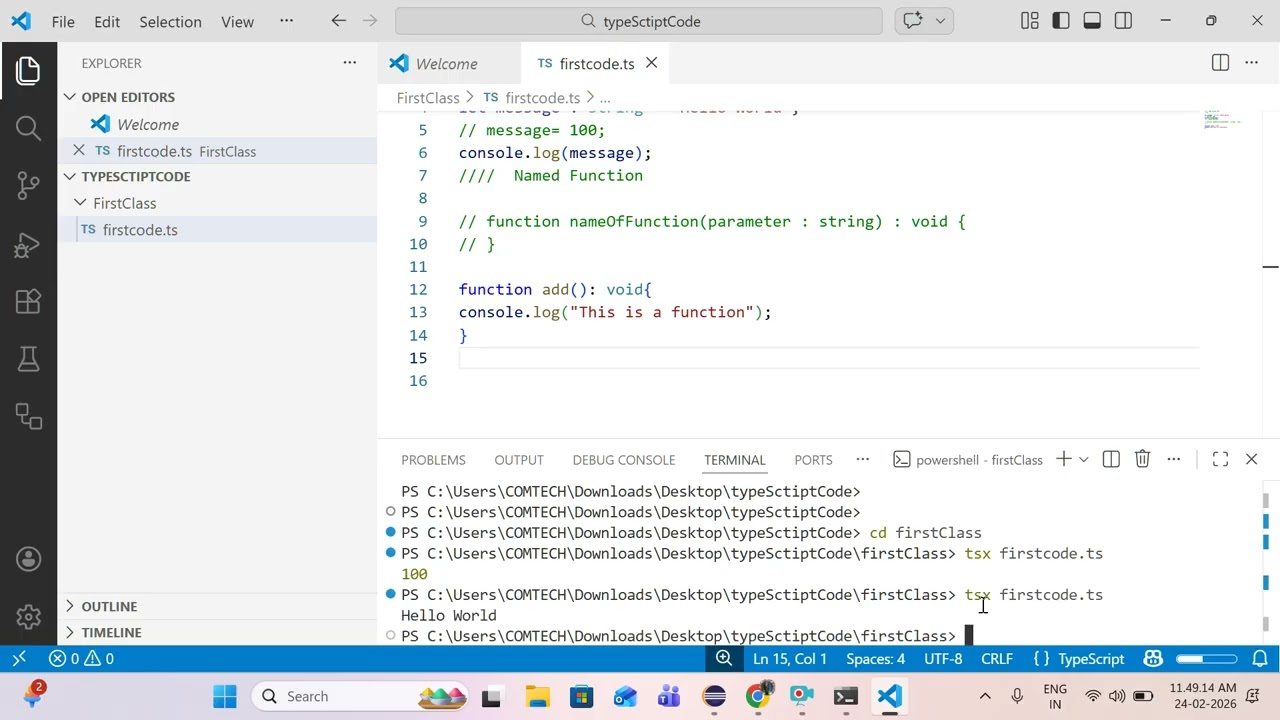Click the code minimap preview

pos(1223,119)
